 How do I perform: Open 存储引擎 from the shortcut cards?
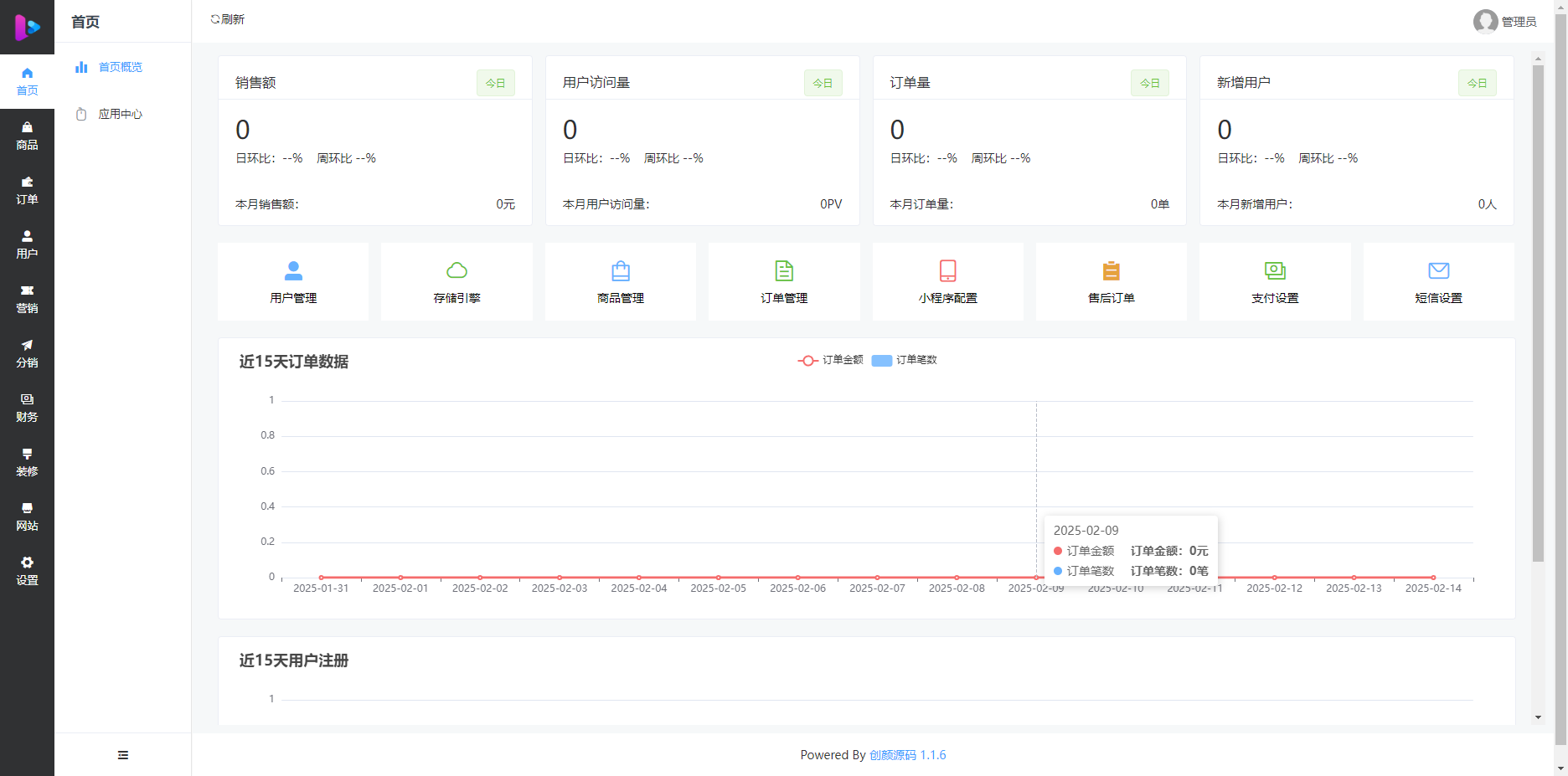tap(456, 281)
